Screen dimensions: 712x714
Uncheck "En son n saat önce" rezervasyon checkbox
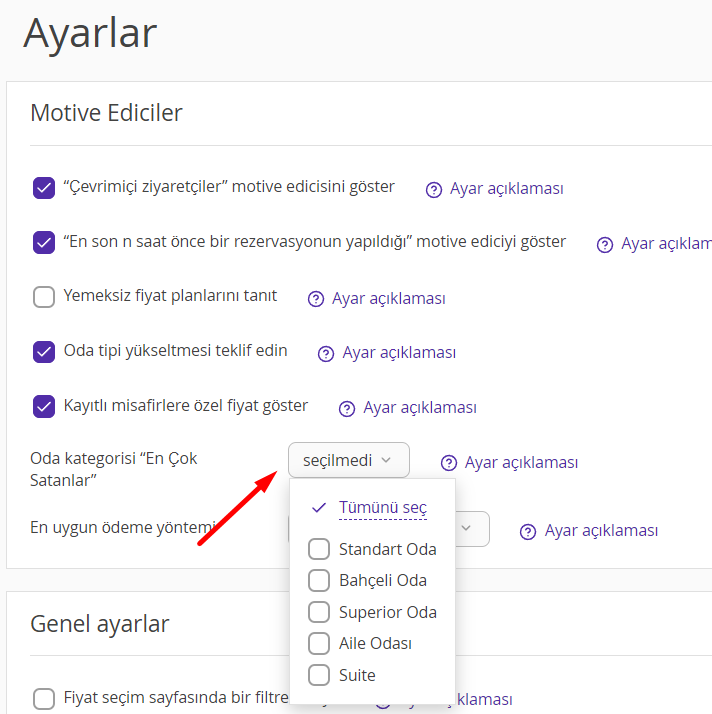tap(44, 242)
